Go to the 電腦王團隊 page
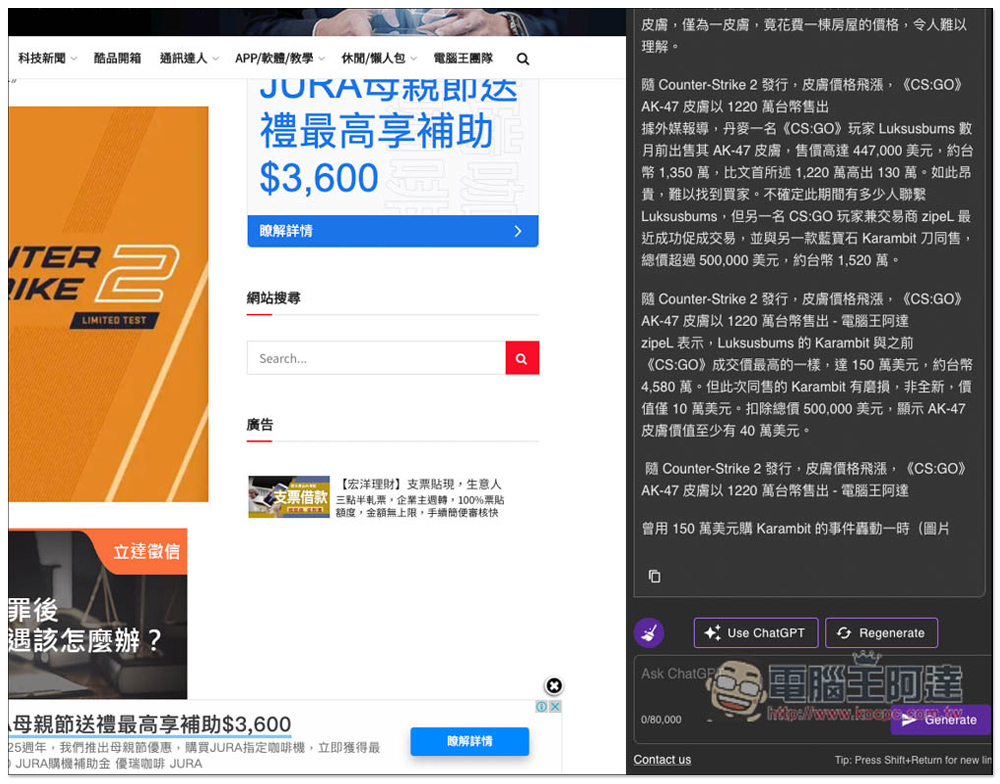 [463, 59]
